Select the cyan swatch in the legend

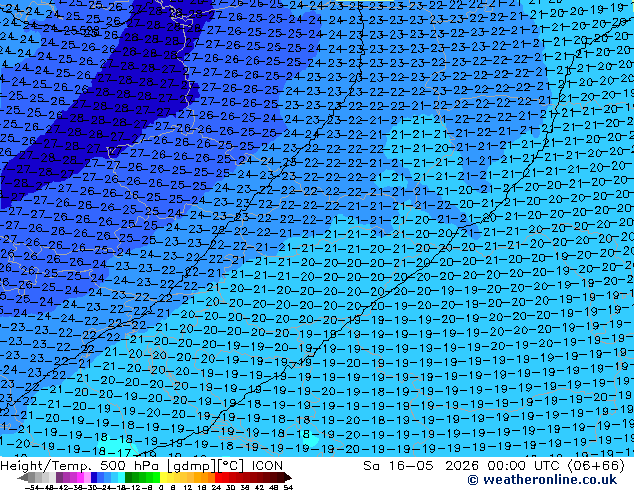click(122, 477)
